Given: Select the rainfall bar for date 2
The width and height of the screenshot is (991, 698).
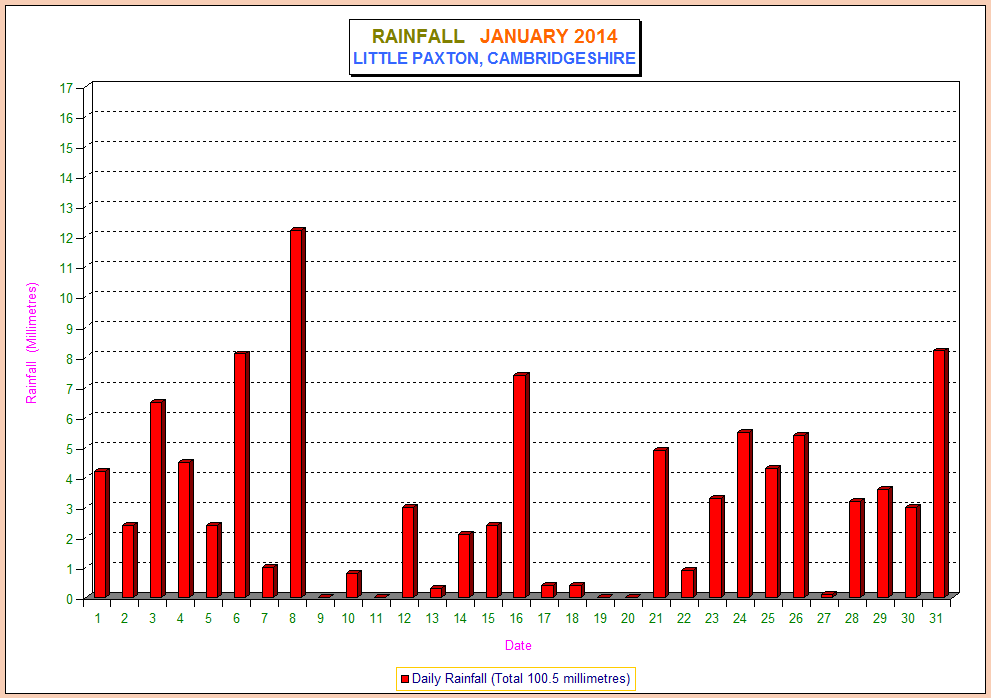Looking at the screenshot, I should coord(130,560).
